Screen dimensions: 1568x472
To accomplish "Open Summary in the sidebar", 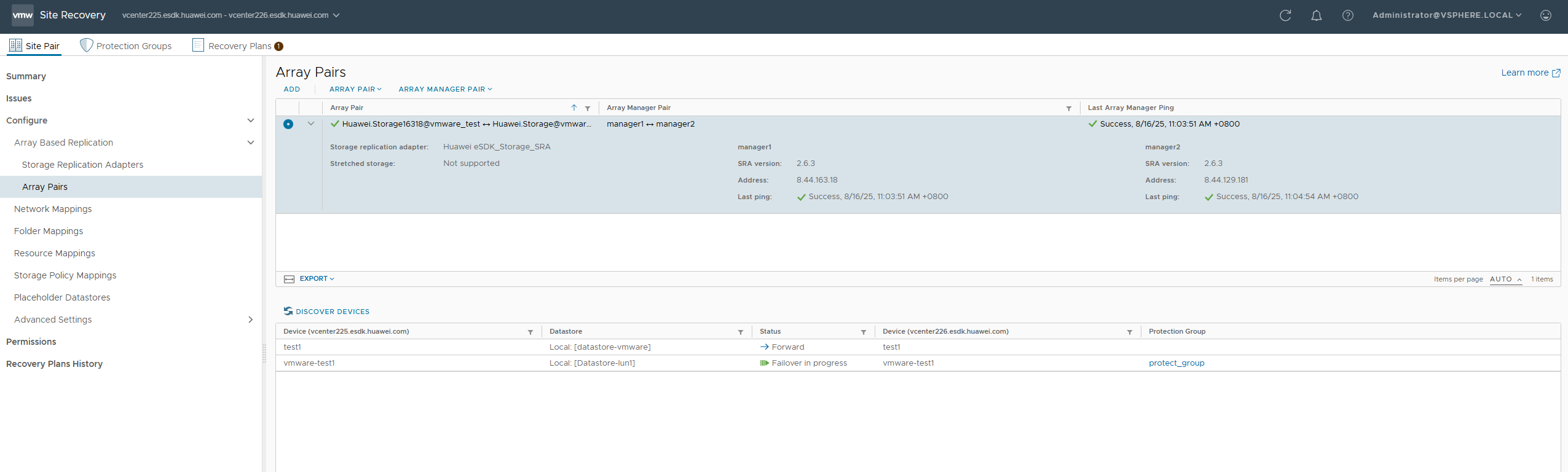I will point(26,76).
